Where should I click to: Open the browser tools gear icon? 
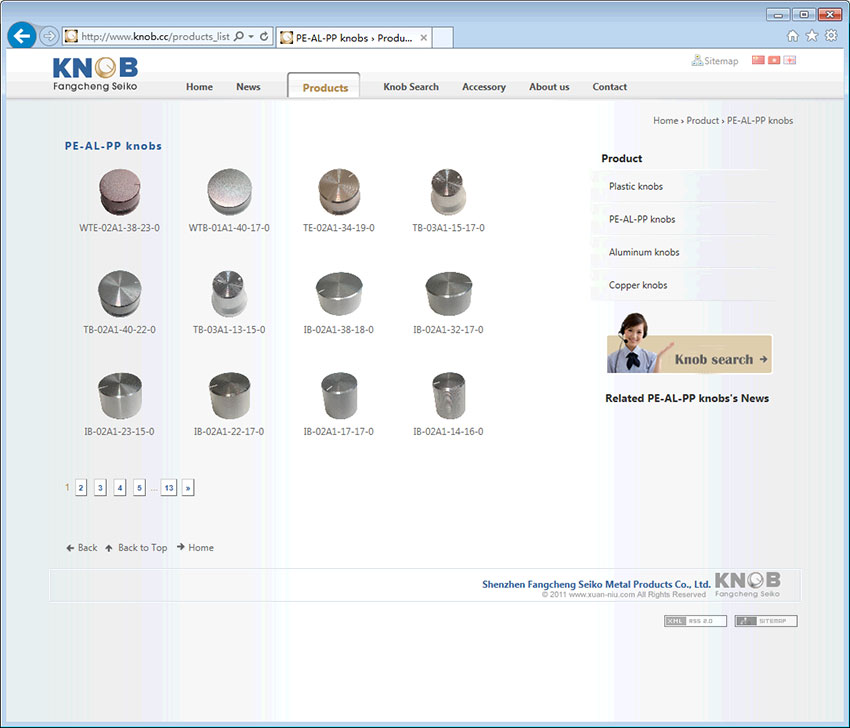pyautogui.click(x=831, y=36)
